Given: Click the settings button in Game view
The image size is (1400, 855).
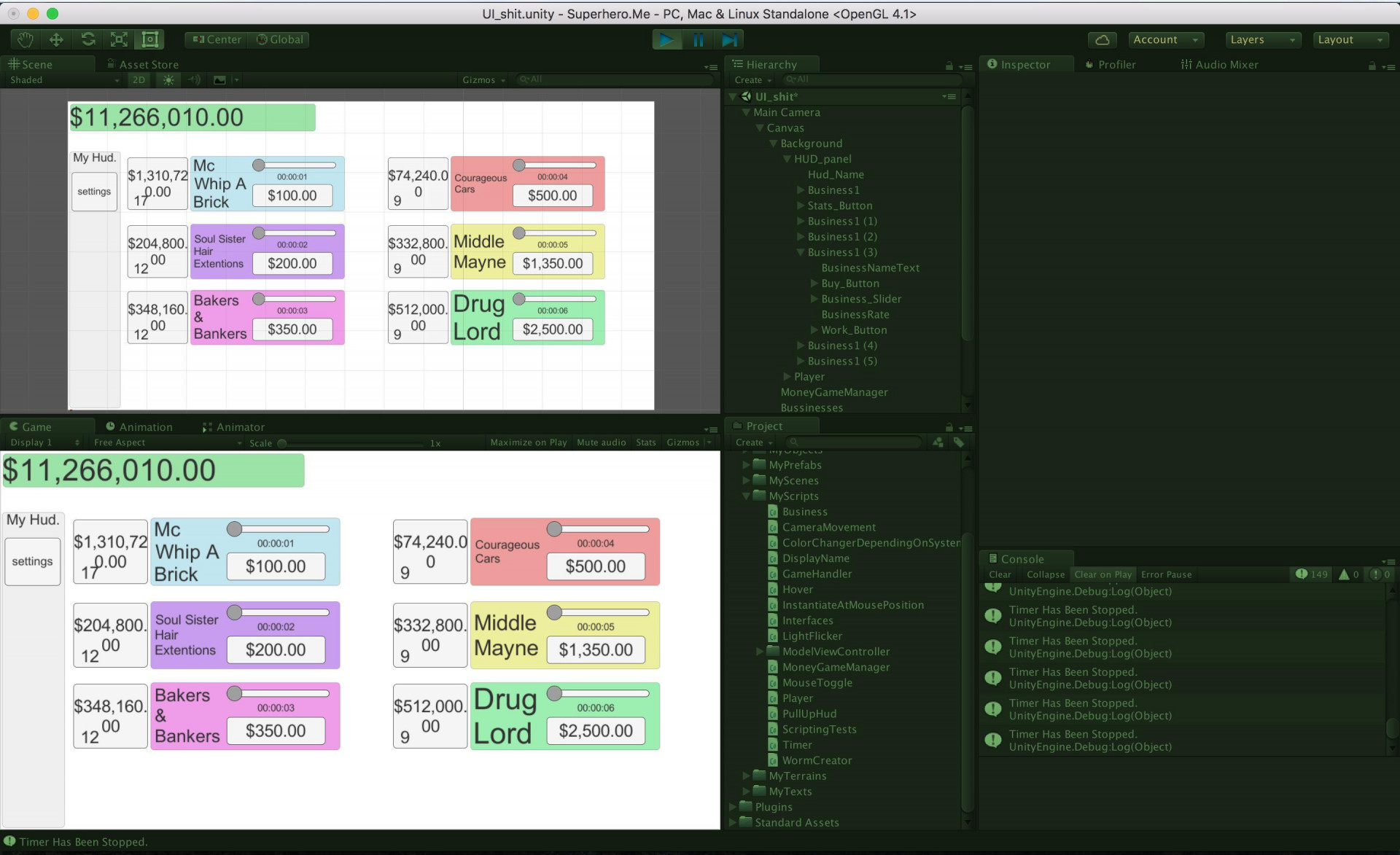Looking at the screenshot, I should point(32,561).
